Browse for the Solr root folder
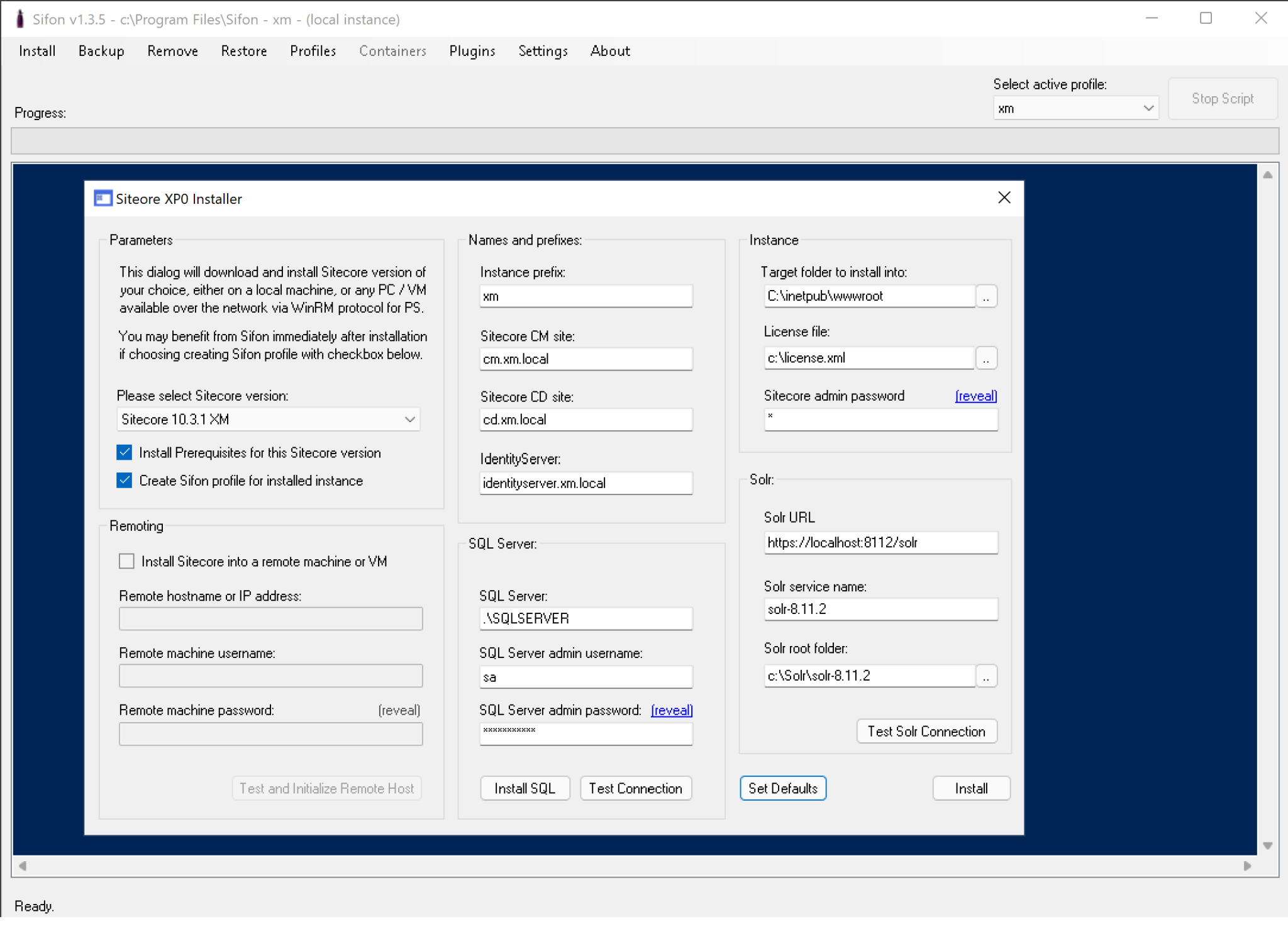The height and width of the screenshot is (948, 1288). (986, 675)
